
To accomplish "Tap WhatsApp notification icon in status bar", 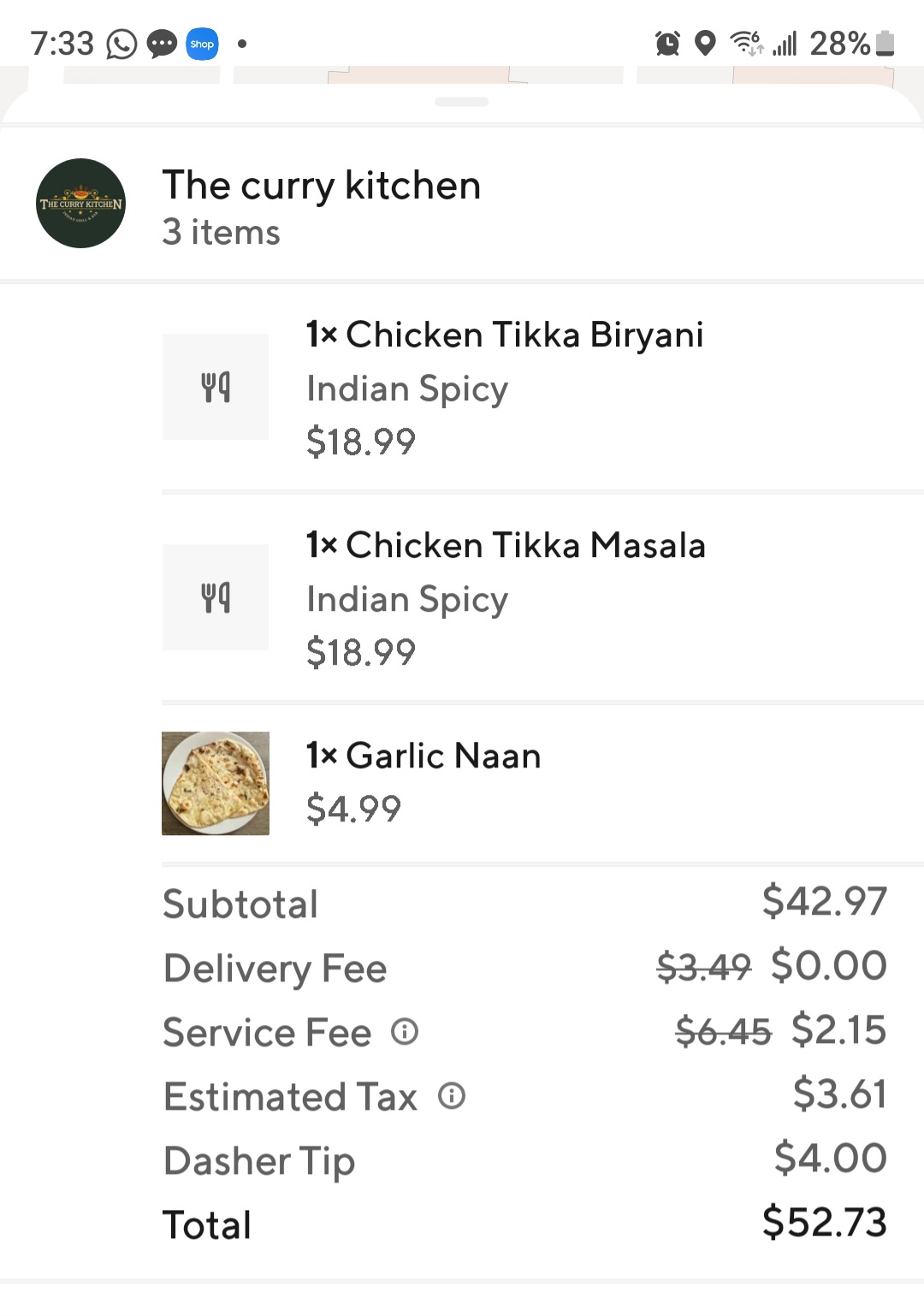I will 121,44.
